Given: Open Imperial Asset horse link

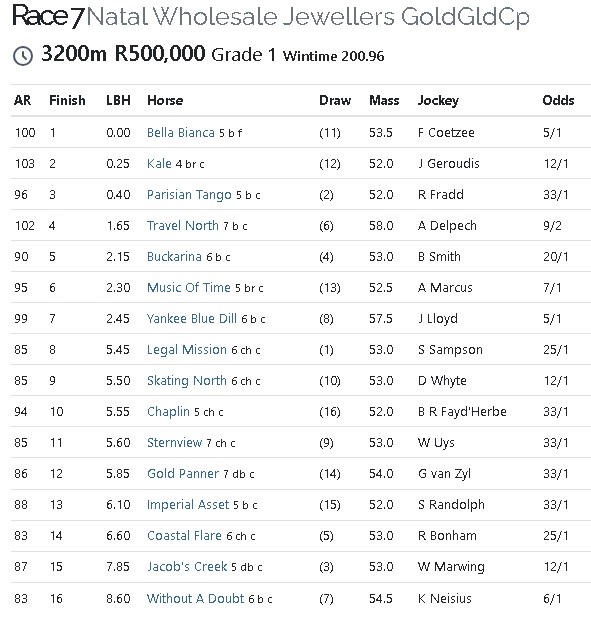Looking at the screenshot, I should pyautogui.click(x=188, y=505).
